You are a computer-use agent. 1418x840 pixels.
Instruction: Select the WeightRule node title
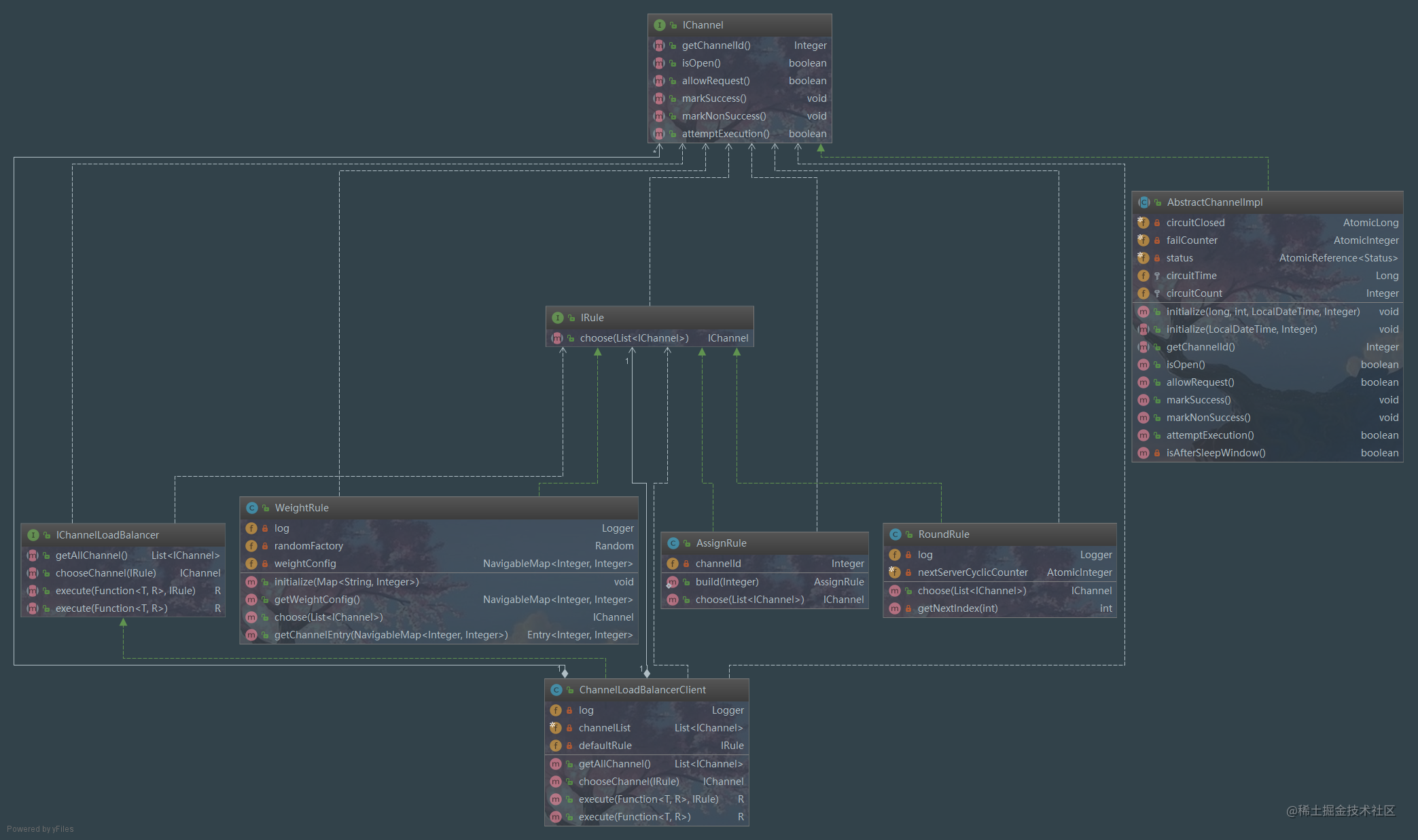click(x=302, y=508)
